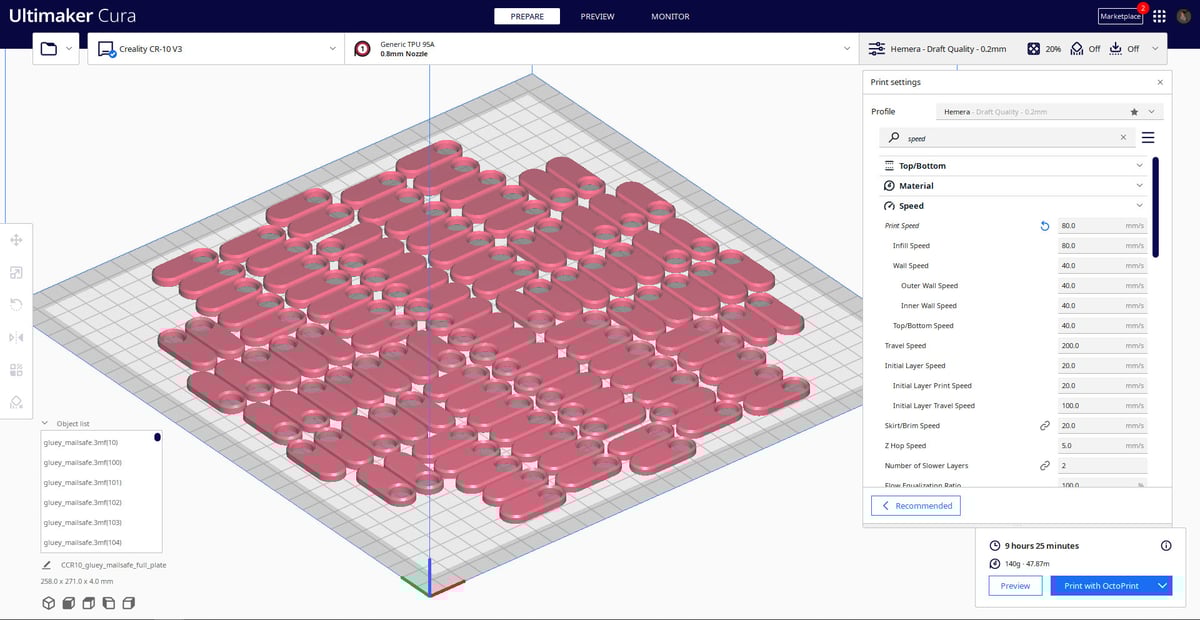Click link icon beside Skirt/Brim Speed
This screenshot has width=1200, height=620.
(1045, 426)
